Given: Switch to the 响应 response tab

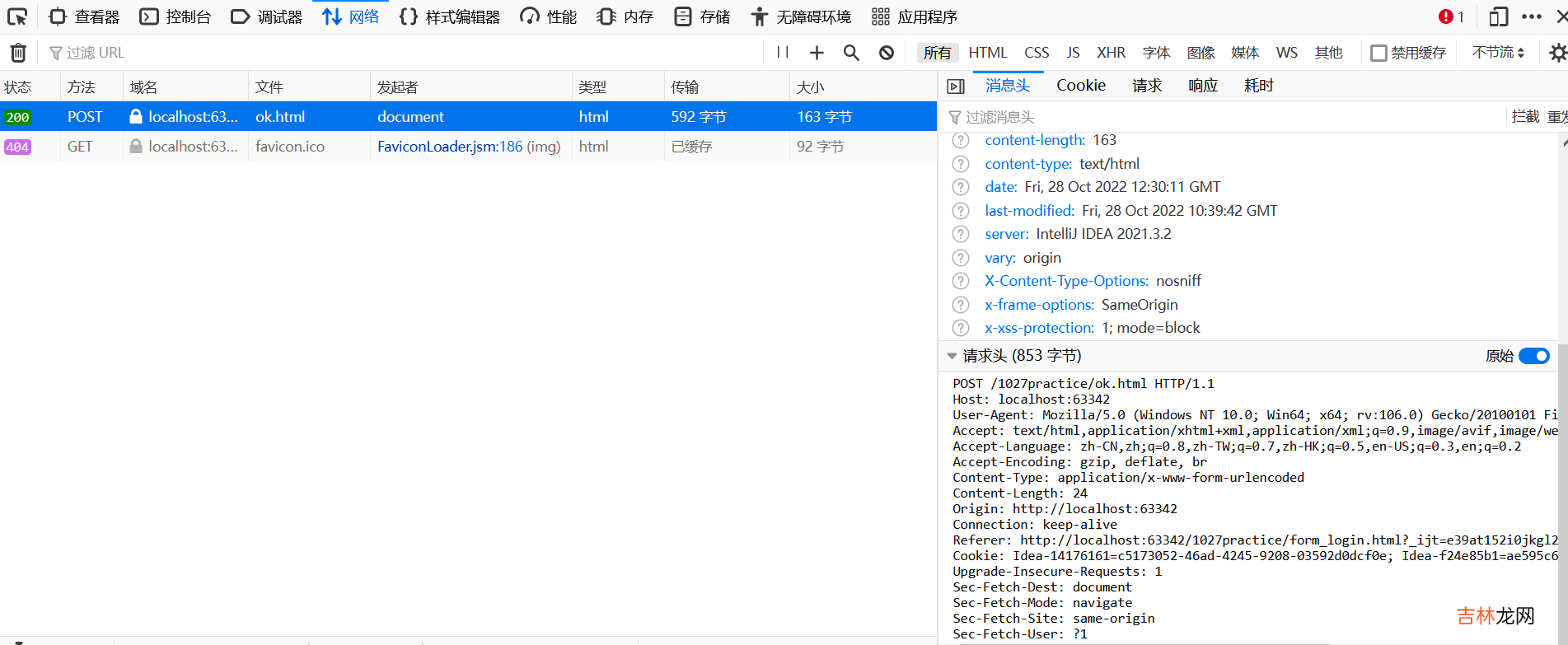Looking at the screenshot, I should coord(1203,86).
